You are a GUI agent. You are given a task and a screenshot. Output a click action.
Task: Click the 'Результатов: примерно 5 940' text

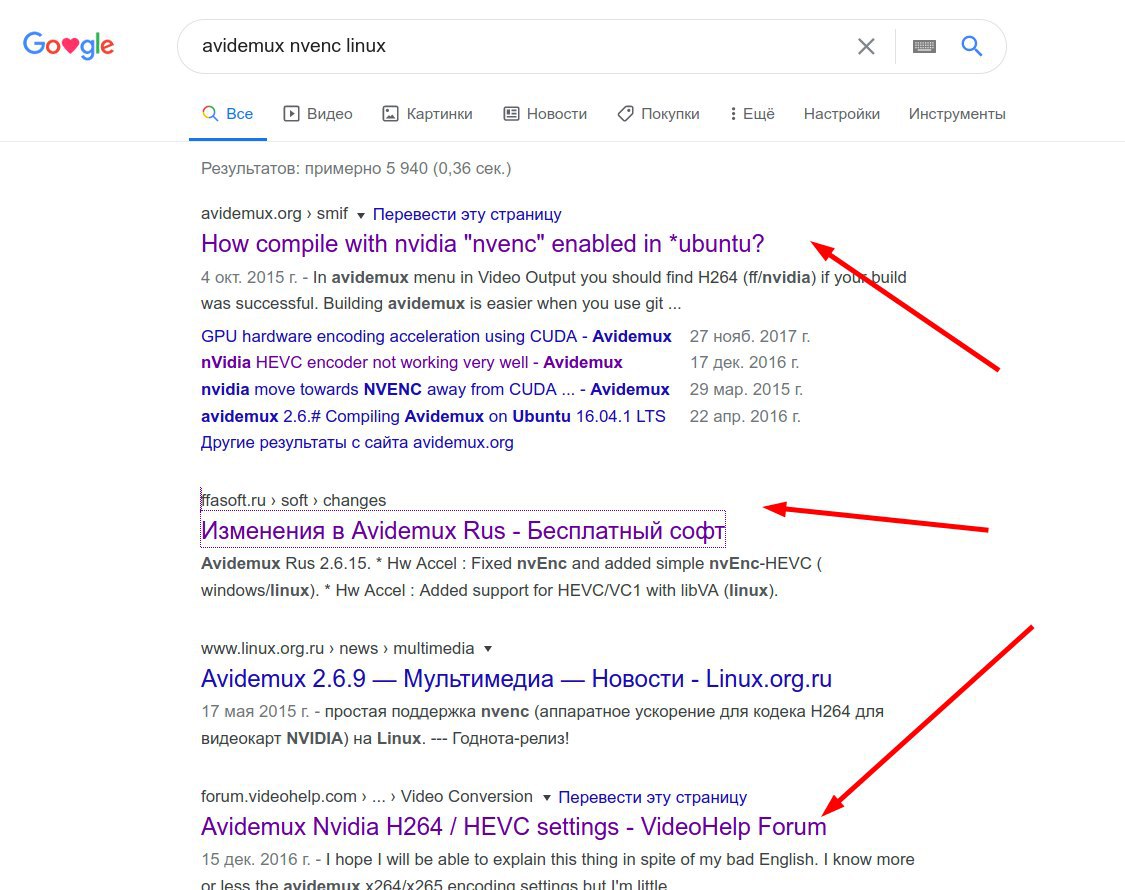pyautogui.click(x=356, y=169)
